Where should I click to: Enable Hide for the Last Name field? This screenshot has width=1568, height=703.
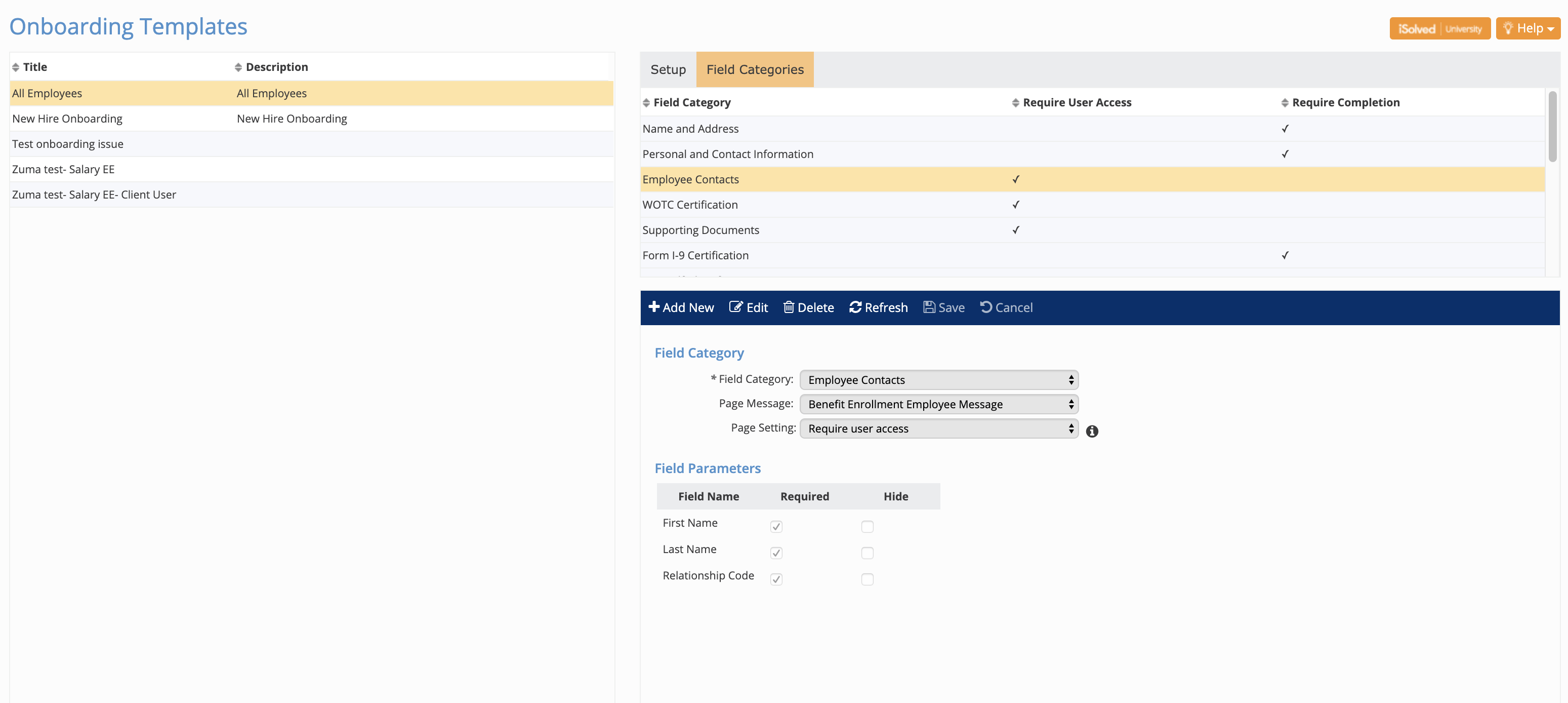868,553
